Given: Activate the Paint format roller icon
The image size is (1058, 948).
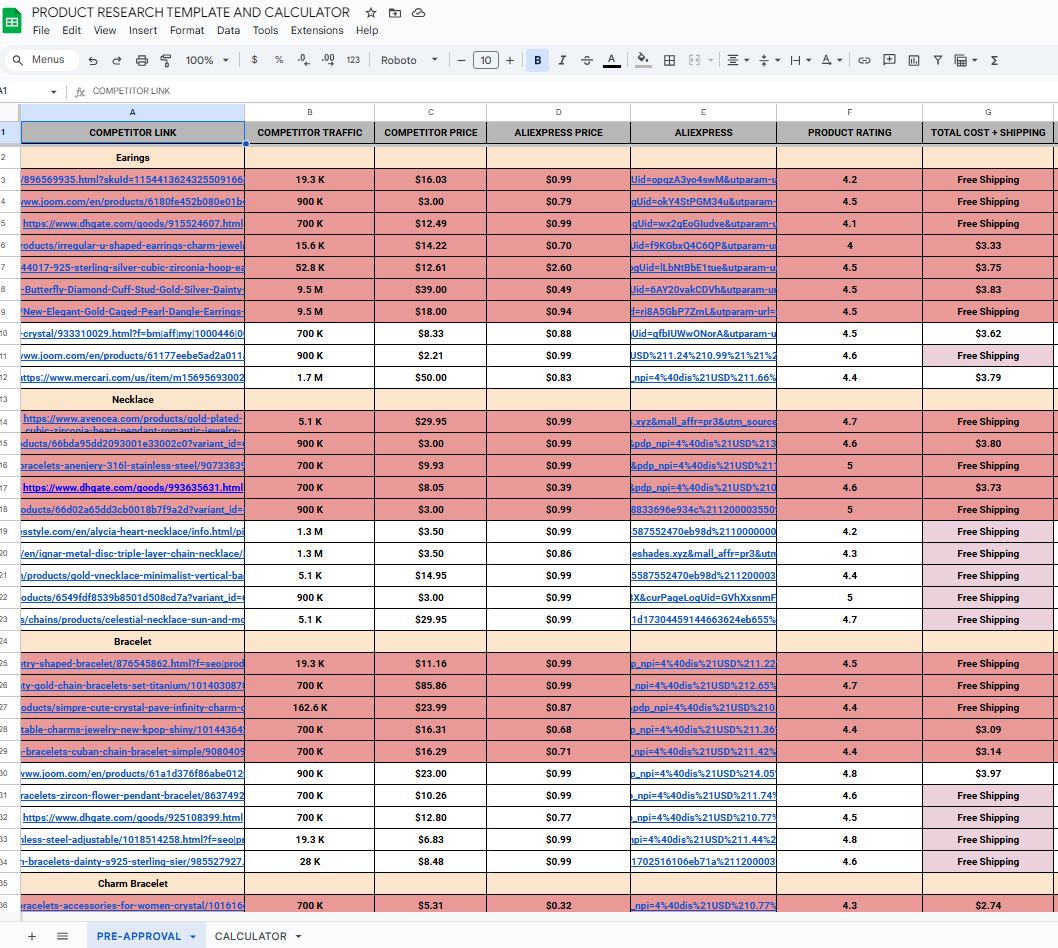Looking at the screenshot, I should click(165, 61).
